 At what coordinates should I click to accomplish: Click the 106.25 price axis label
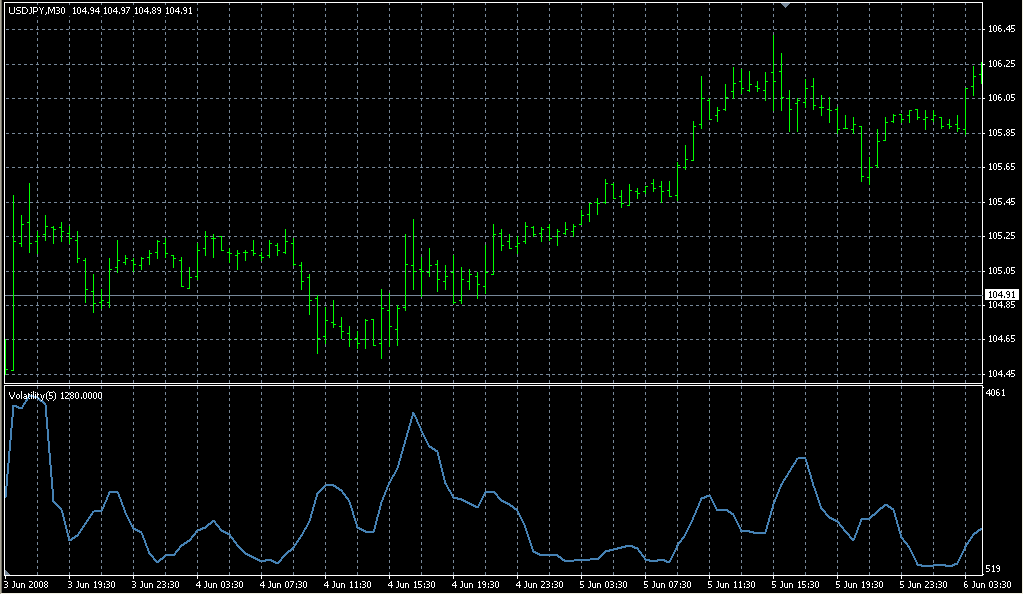tap(1001, 64)
